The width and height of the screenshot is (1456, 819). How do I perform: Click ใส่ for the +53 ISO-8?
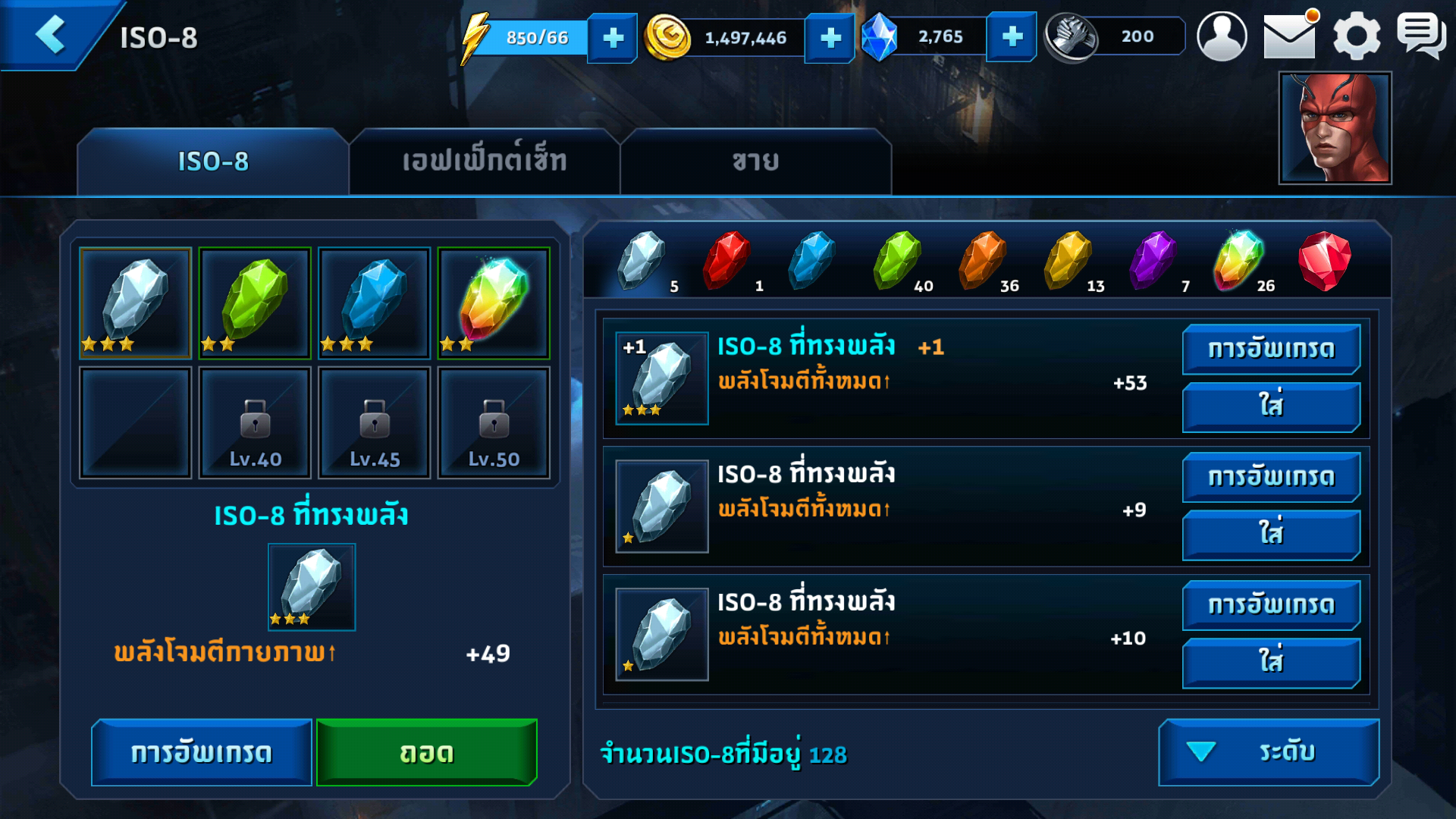(1271, 407)
